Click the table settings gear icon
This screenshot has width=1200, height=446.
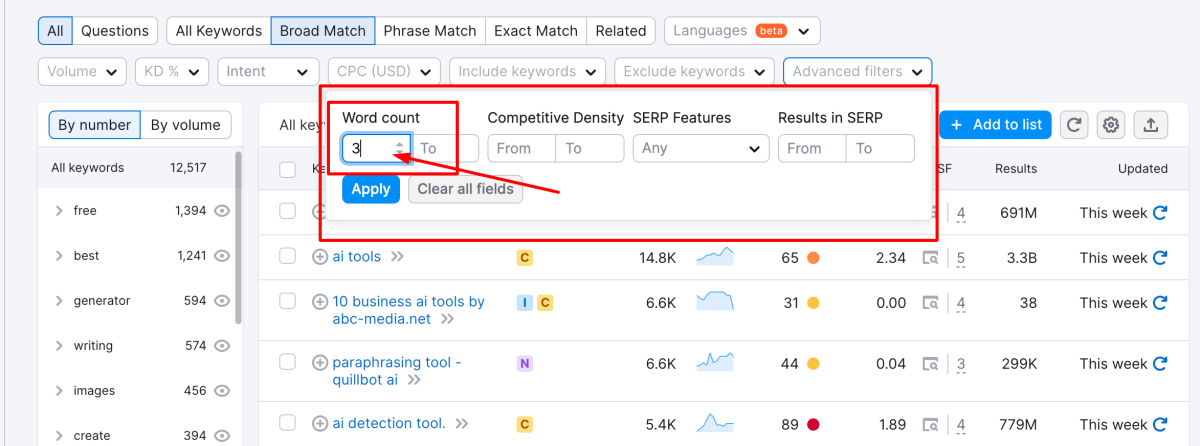[1110, 125]
